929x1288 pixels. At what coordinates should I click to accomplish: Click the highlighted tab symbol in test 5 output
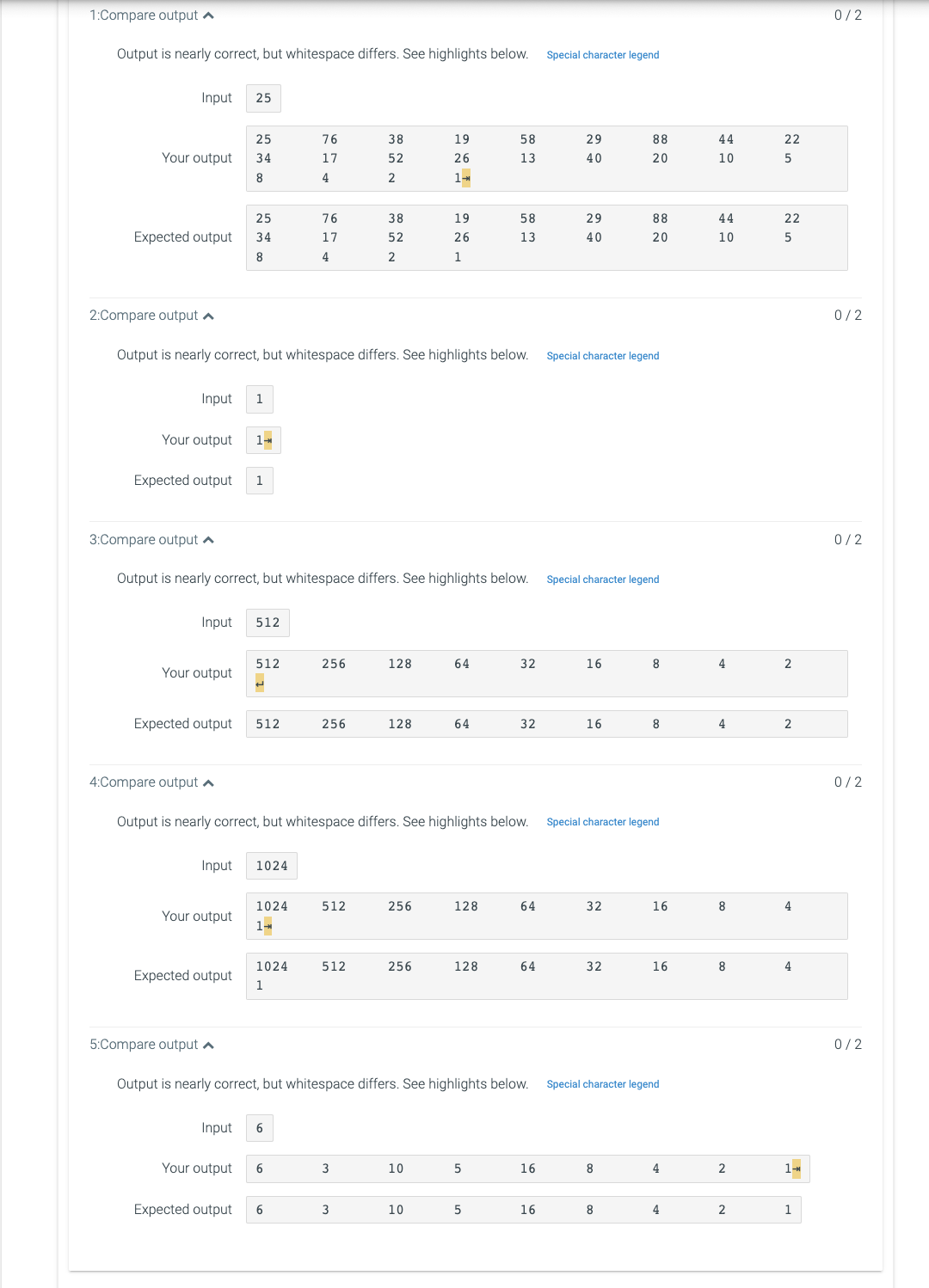click(798, 1168)
